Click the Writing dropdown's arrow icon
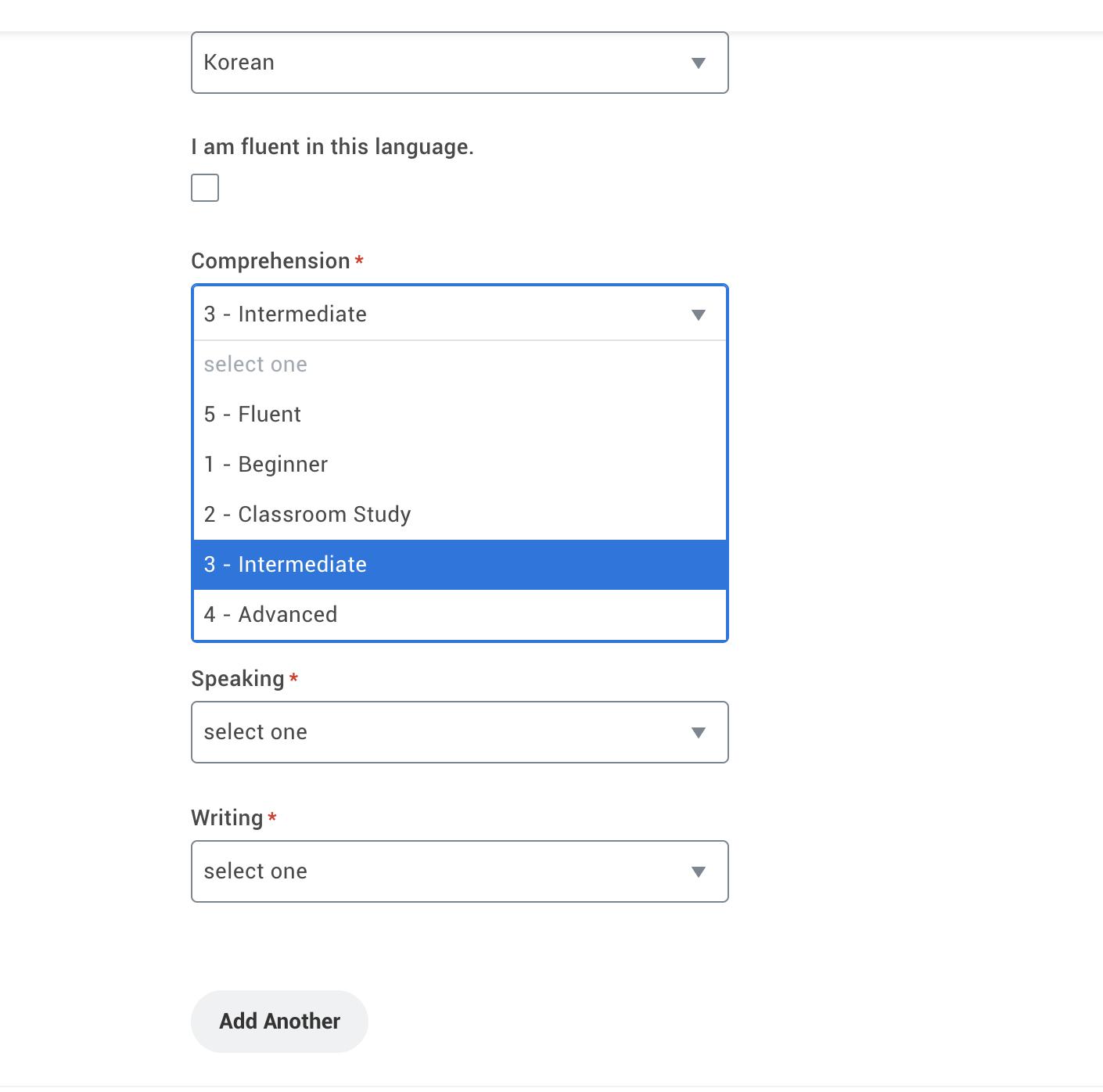 coord(699,871)
